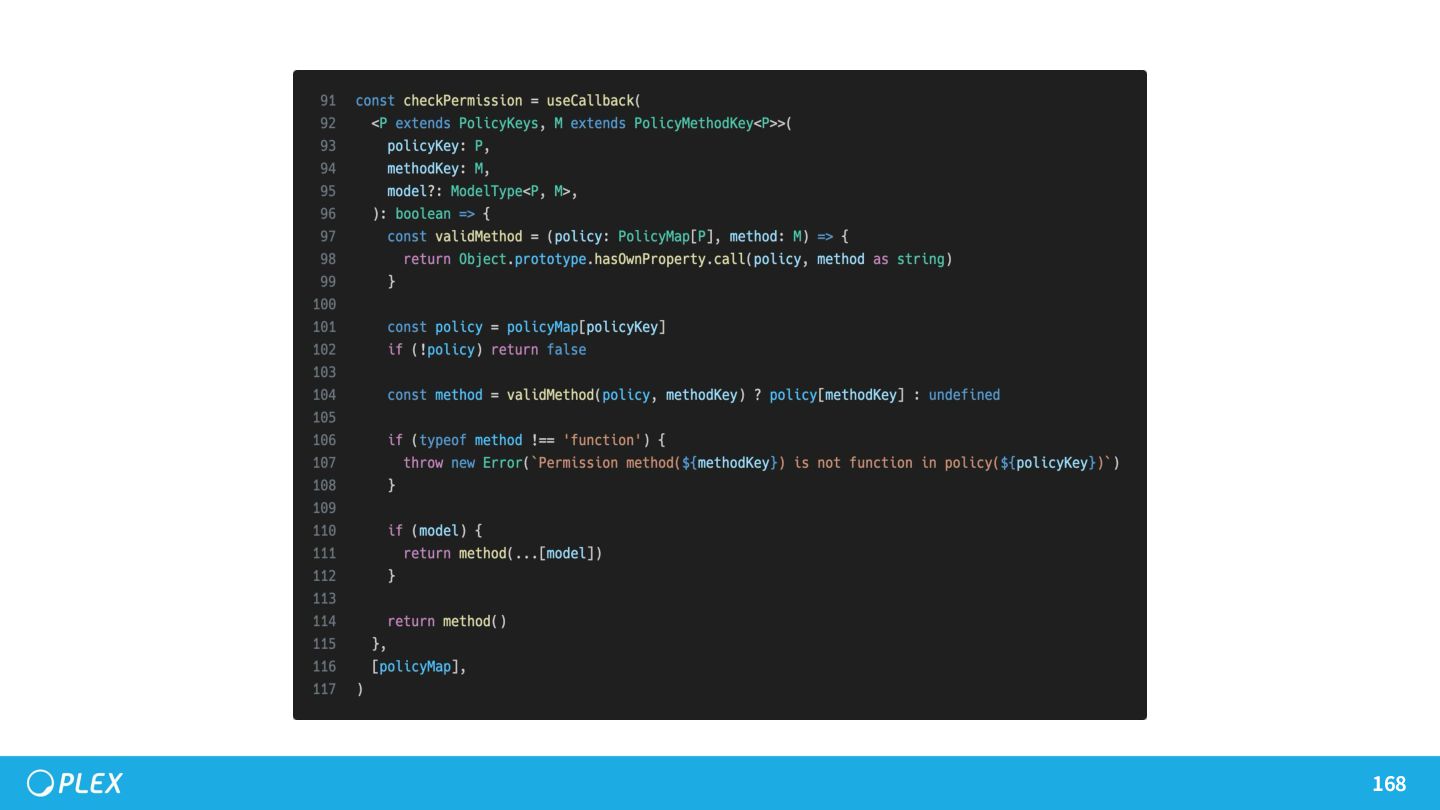
Task: Click "checkPermission" on line 91
Action: [x=463, y=101]
